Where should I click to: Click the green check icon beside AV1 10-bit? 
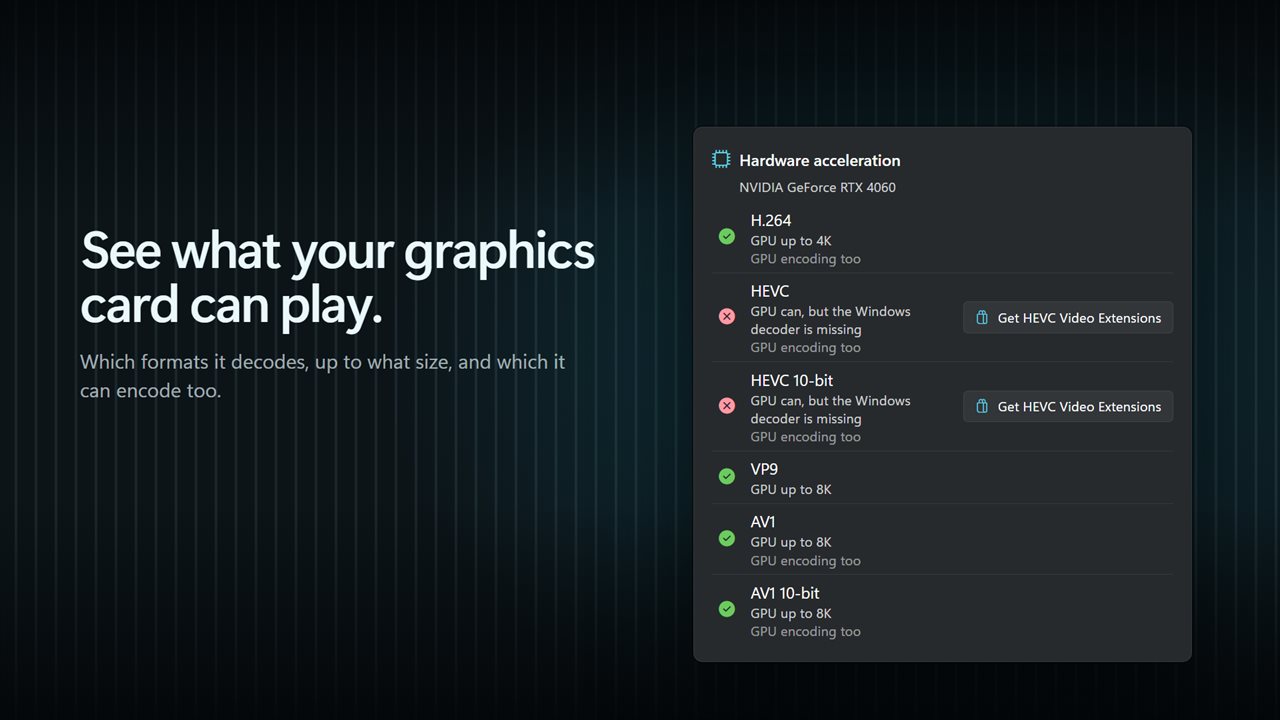(x=727, y=609)
